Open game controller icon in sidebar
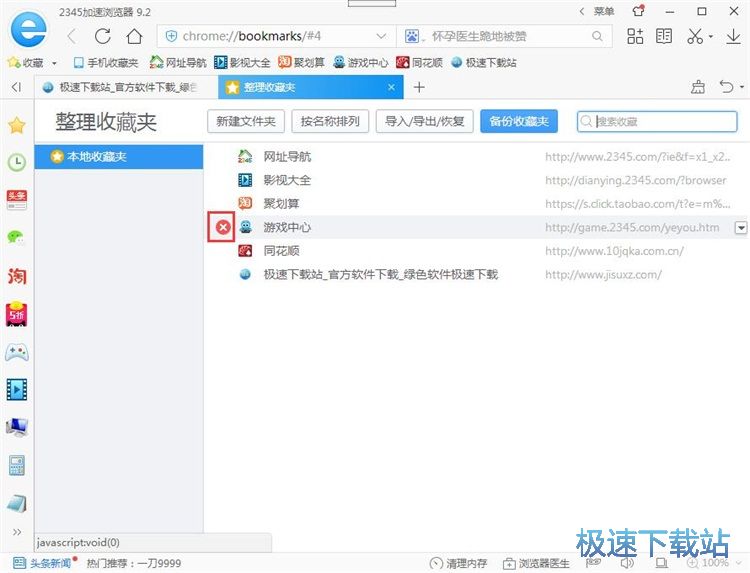The width and height of the screenshot is (750, 573). tap(17, 353)
